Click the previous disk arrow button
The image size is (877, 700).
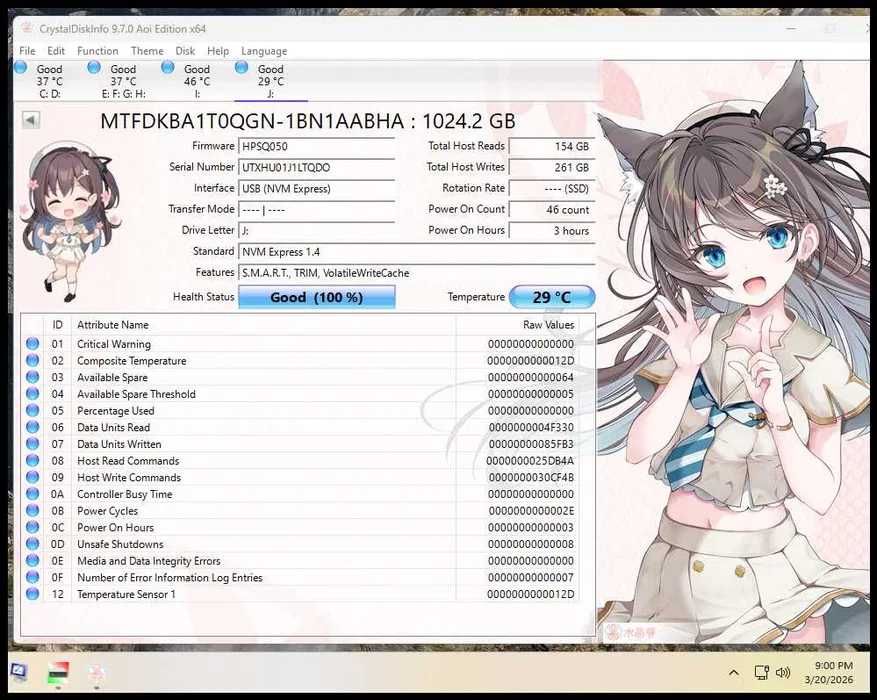[31, 120]
